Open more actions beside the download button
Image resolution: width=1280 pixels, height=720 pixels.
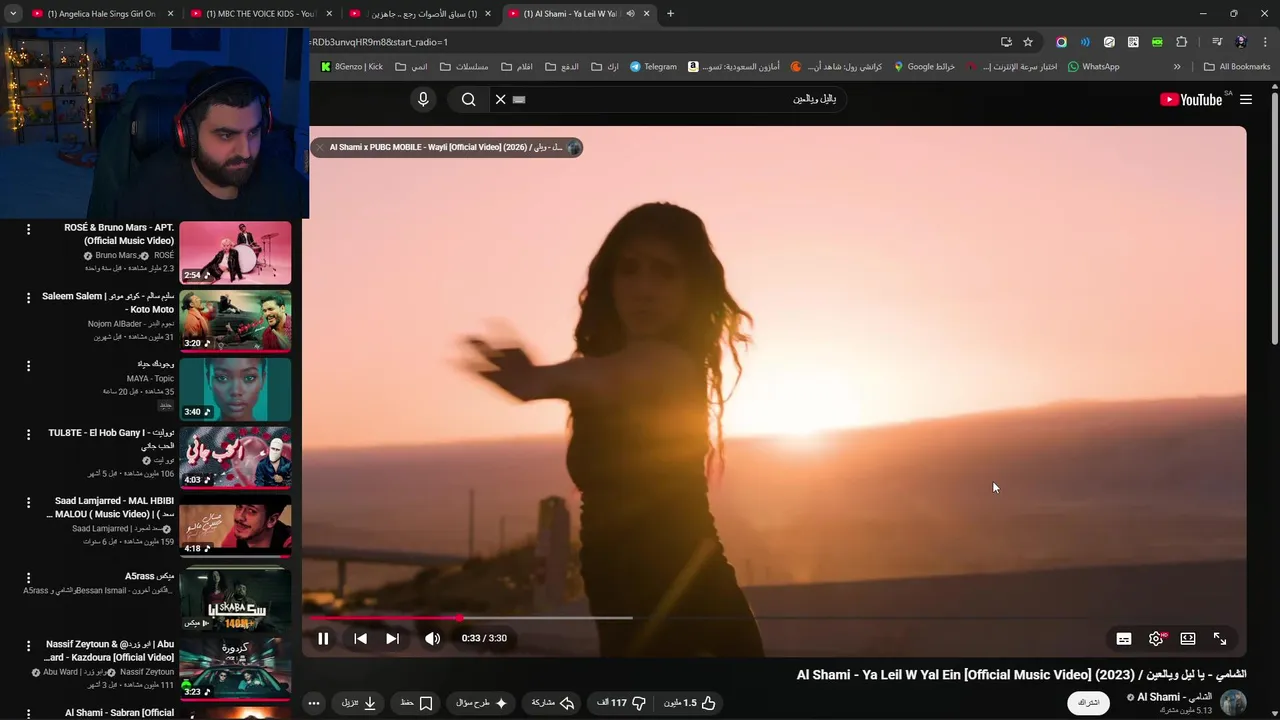point(314,703)
